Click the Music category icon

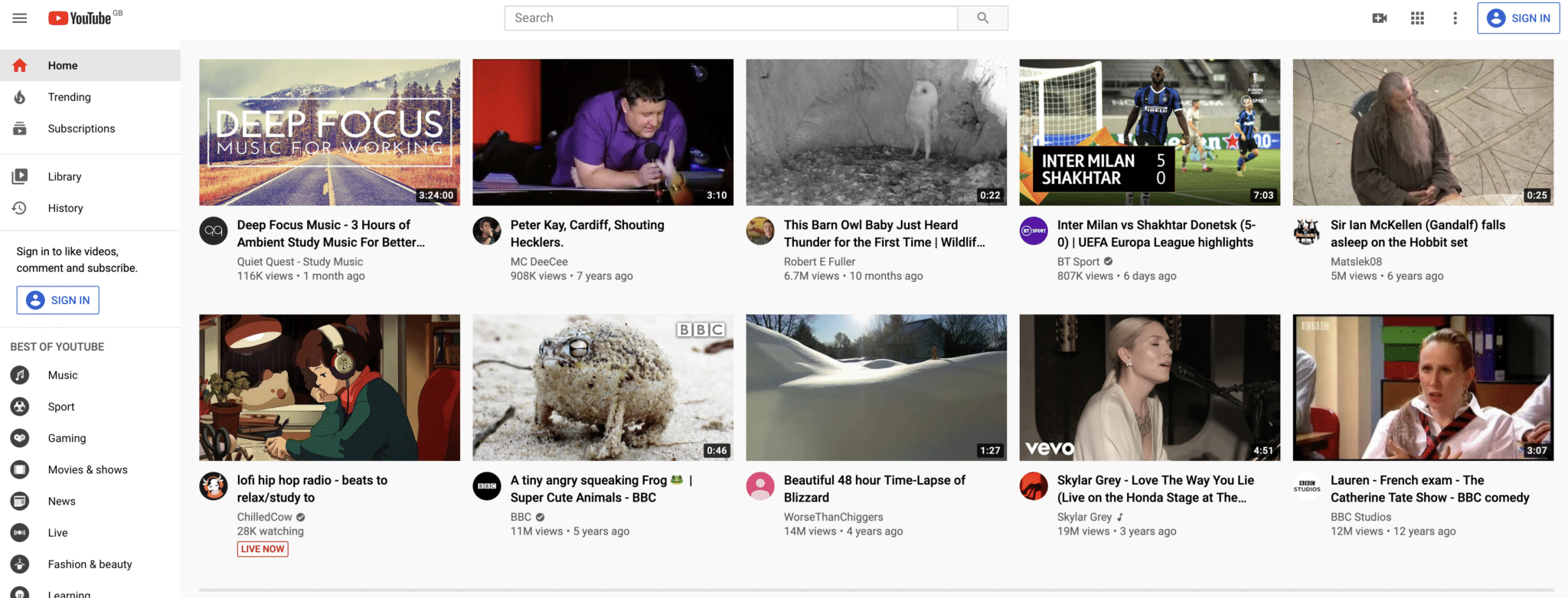(x=20, y=375)
